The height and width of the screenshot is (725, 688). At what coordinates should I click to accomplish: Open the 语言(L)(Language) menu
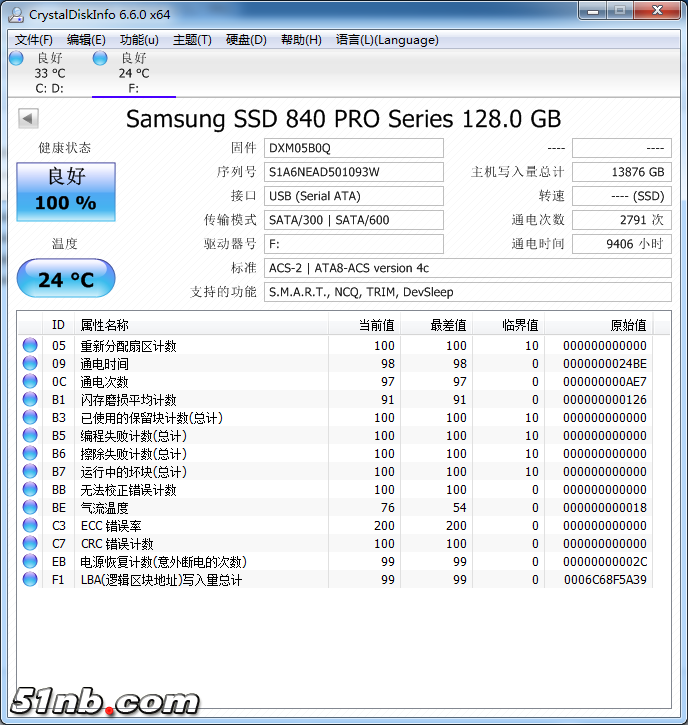click(x=387, y=40)
